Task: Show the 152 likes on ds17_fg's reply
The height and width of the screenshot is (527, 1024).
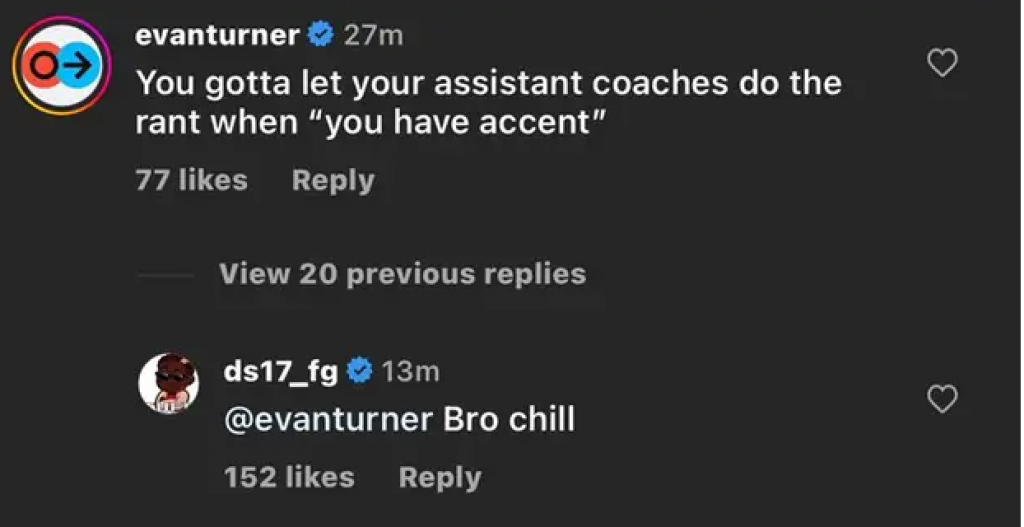Action: point(289,478)
